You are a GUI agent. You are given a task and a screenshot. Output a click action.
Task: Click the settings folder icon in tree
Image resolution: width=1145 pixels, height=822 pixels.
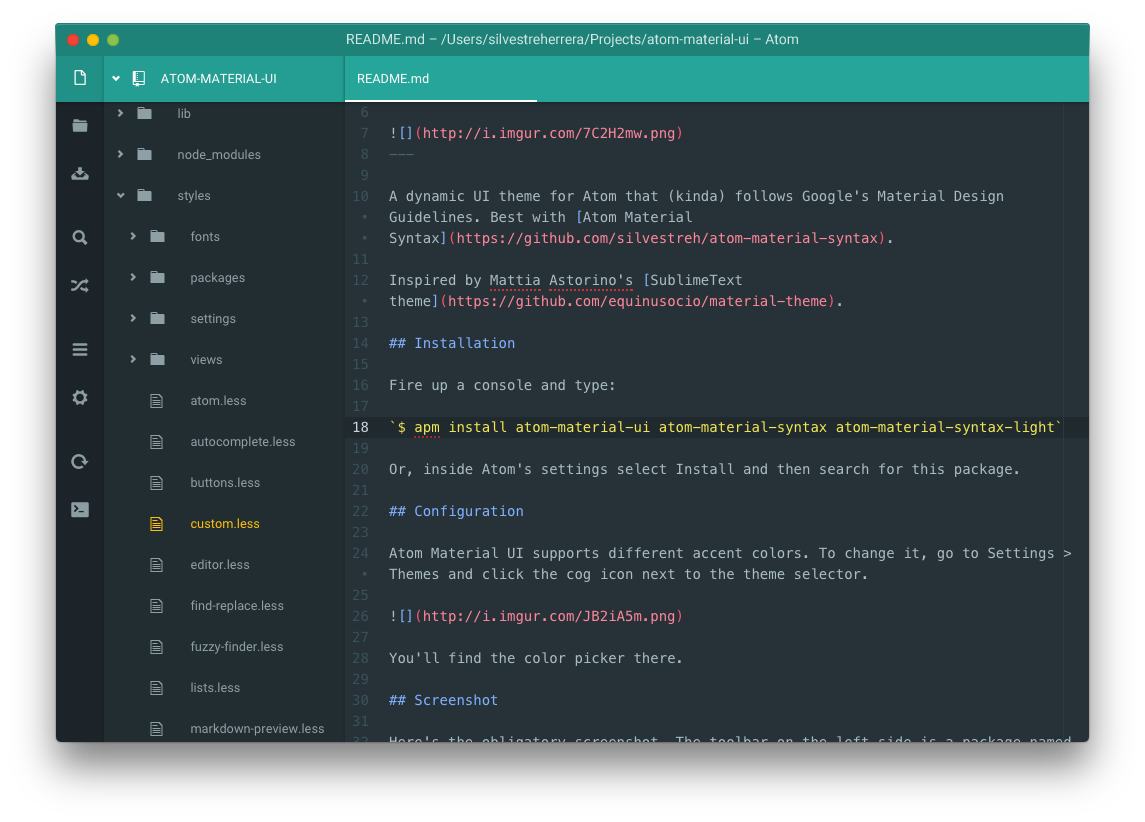tap(157, 318)
